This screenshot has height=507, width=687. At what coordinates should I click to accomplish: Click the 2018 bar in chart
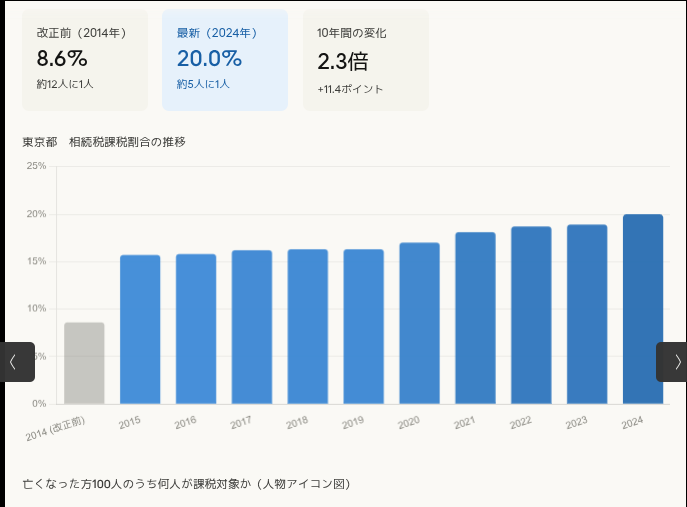308,327
